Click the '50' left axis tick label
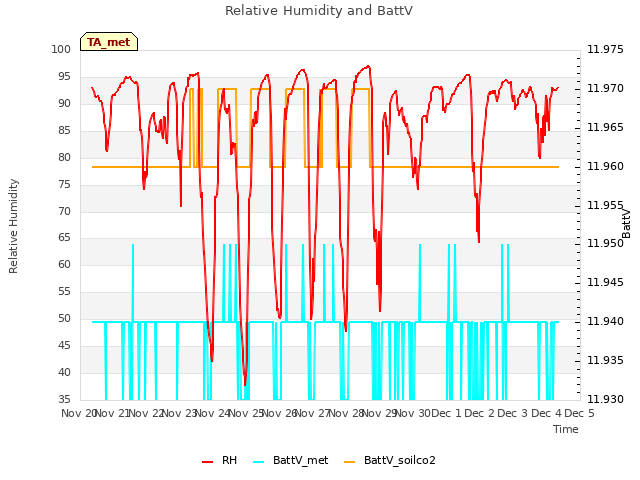 pos(64,318)
